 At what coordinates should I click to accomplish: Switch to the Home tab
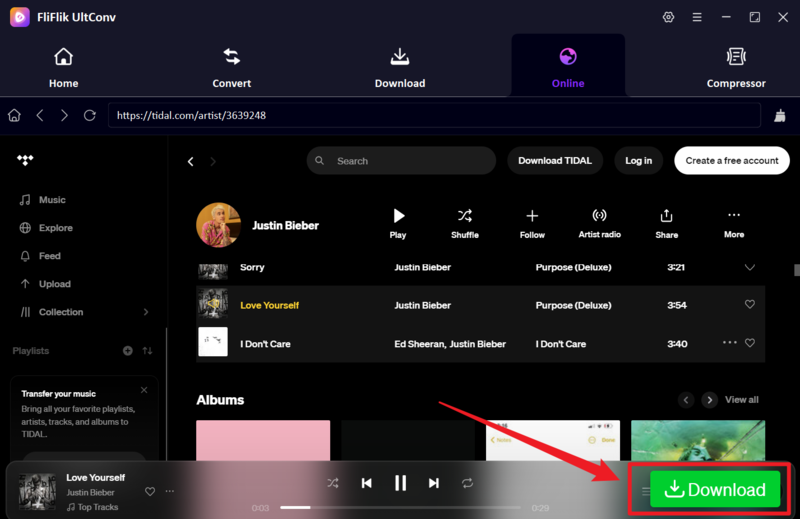(64, 67)
